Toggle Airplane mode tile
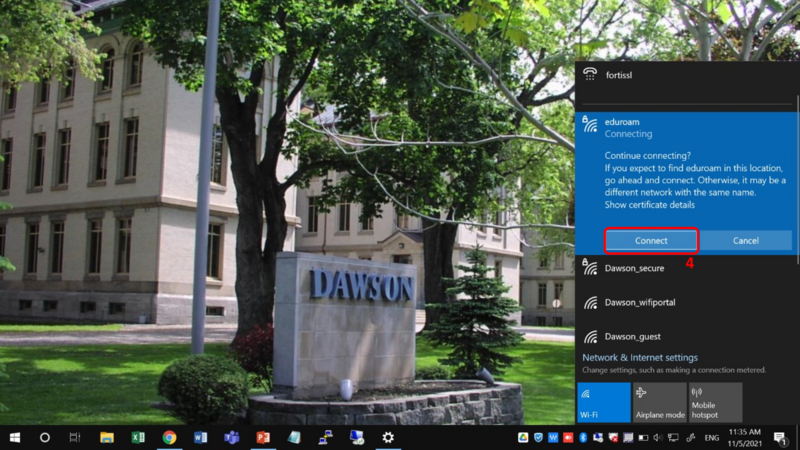 (660, 403)
